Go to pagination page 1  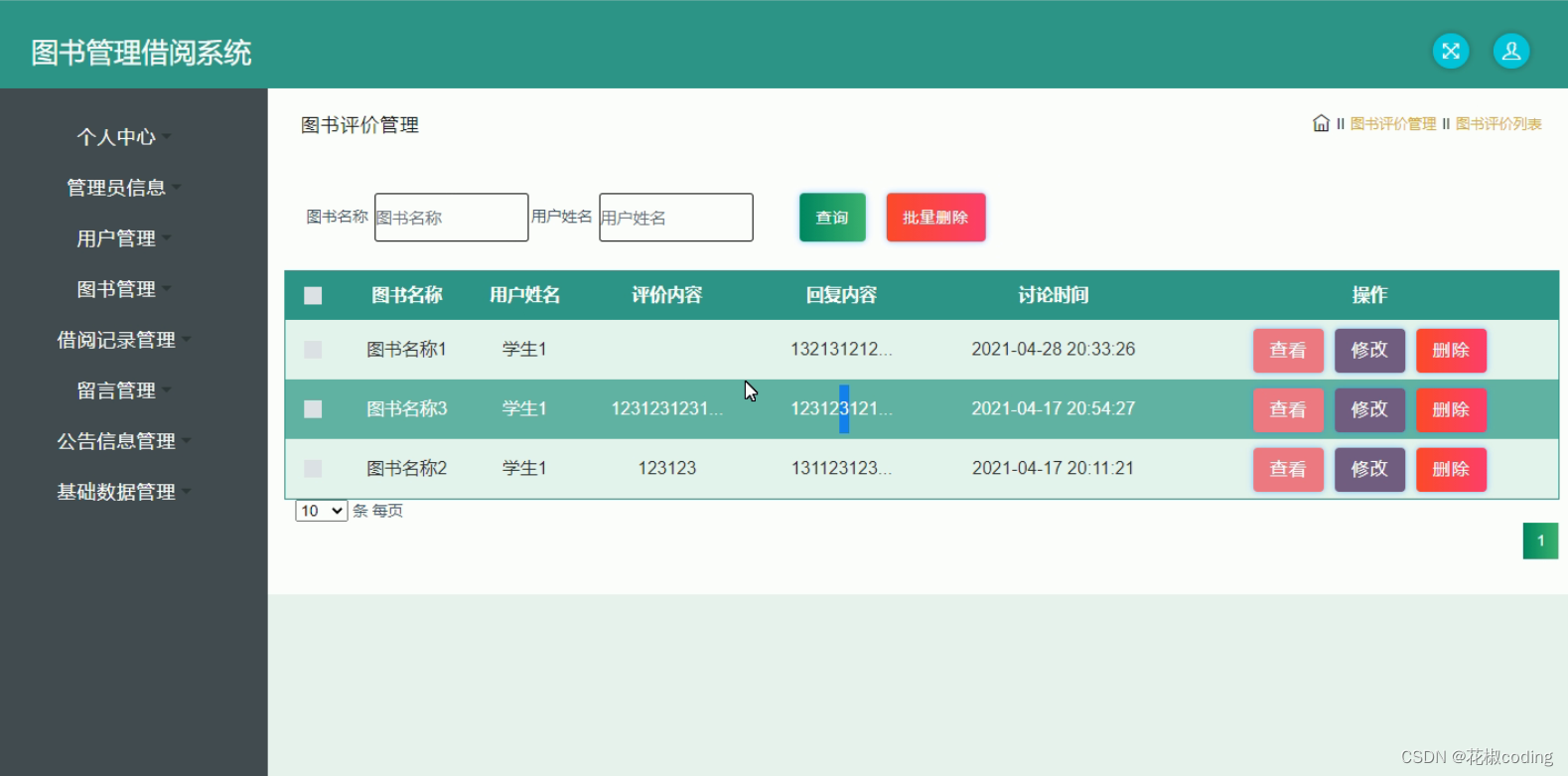pyautogui.click(x=1540, y=542)
